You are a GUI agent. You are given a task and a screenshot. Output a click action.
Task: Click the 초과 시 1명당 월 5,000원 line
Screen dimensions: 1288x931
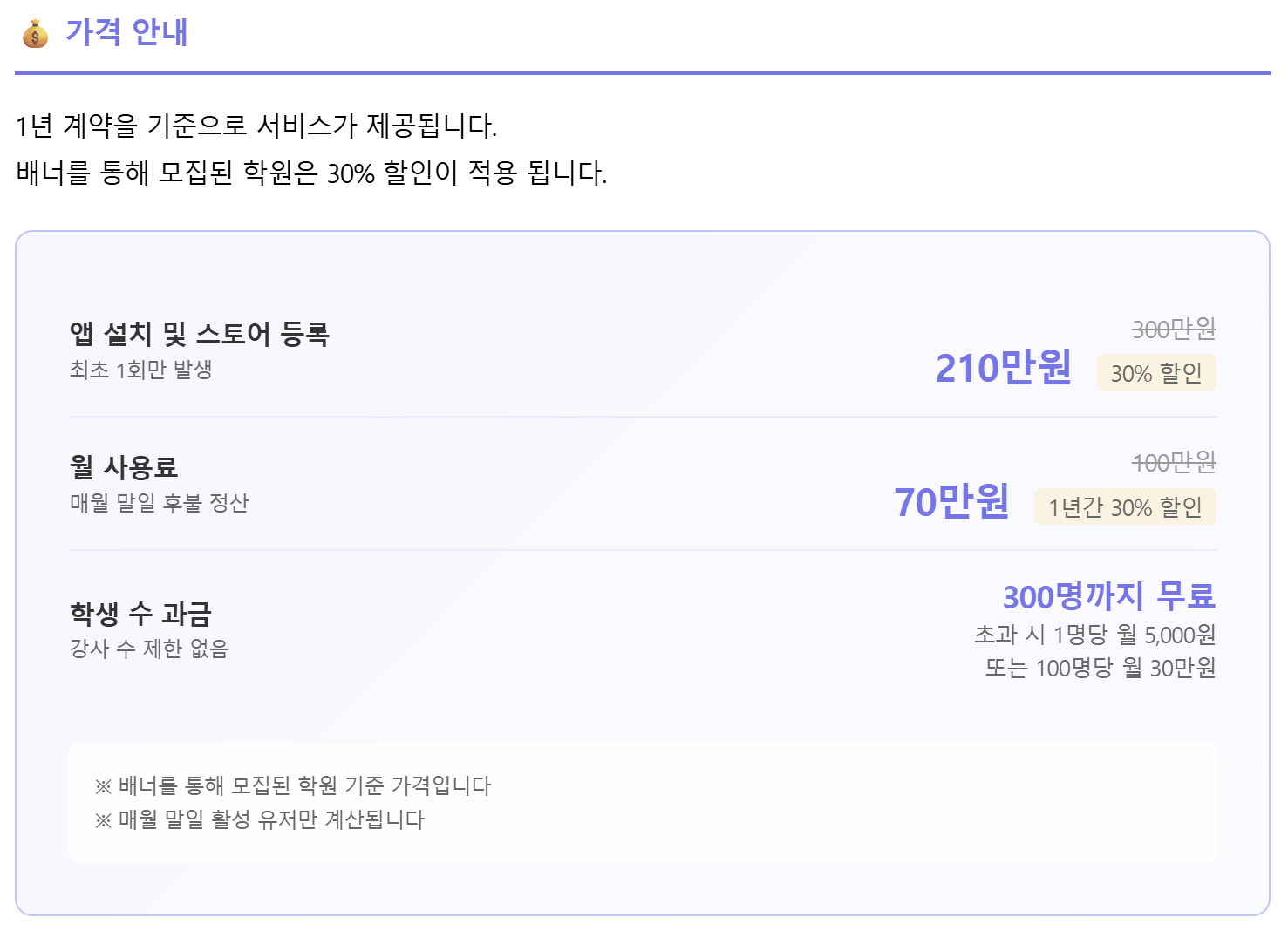tap(1094, 635)
